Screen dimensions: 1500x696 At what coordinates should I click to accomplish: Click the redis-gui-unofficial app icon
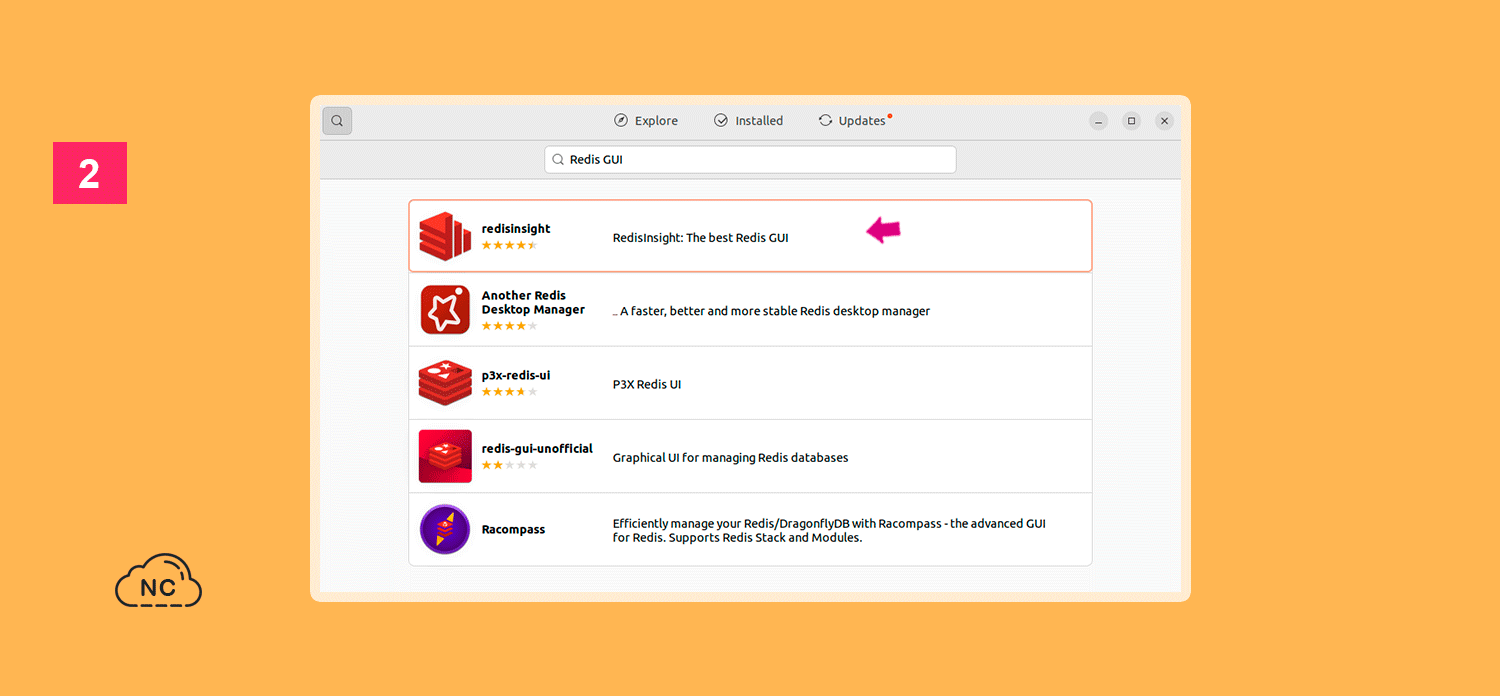pyautogui.click(x=445, y=456)
